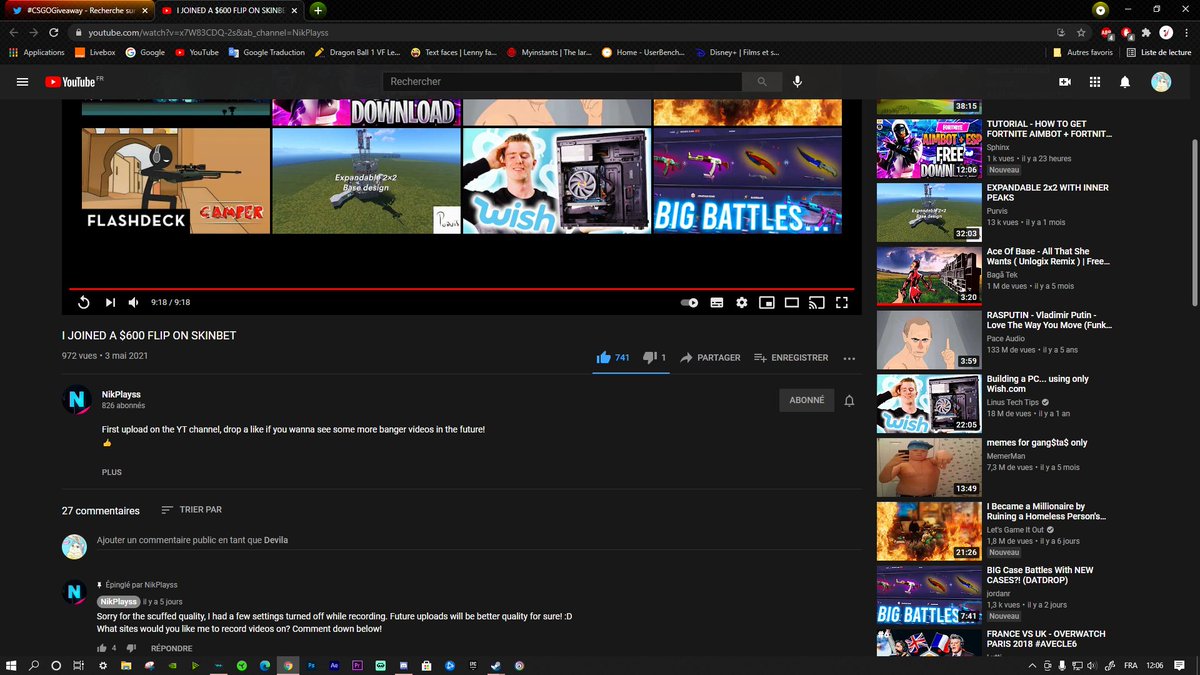Screen dimensions: 1200x675
Task: Expand the Autres favoris folder
Action: pyautogui.click(x=1082, y=52)
